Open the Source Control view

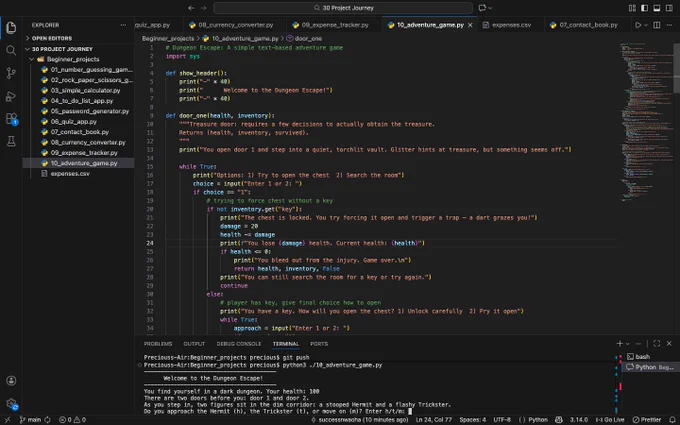click(11, 73)
